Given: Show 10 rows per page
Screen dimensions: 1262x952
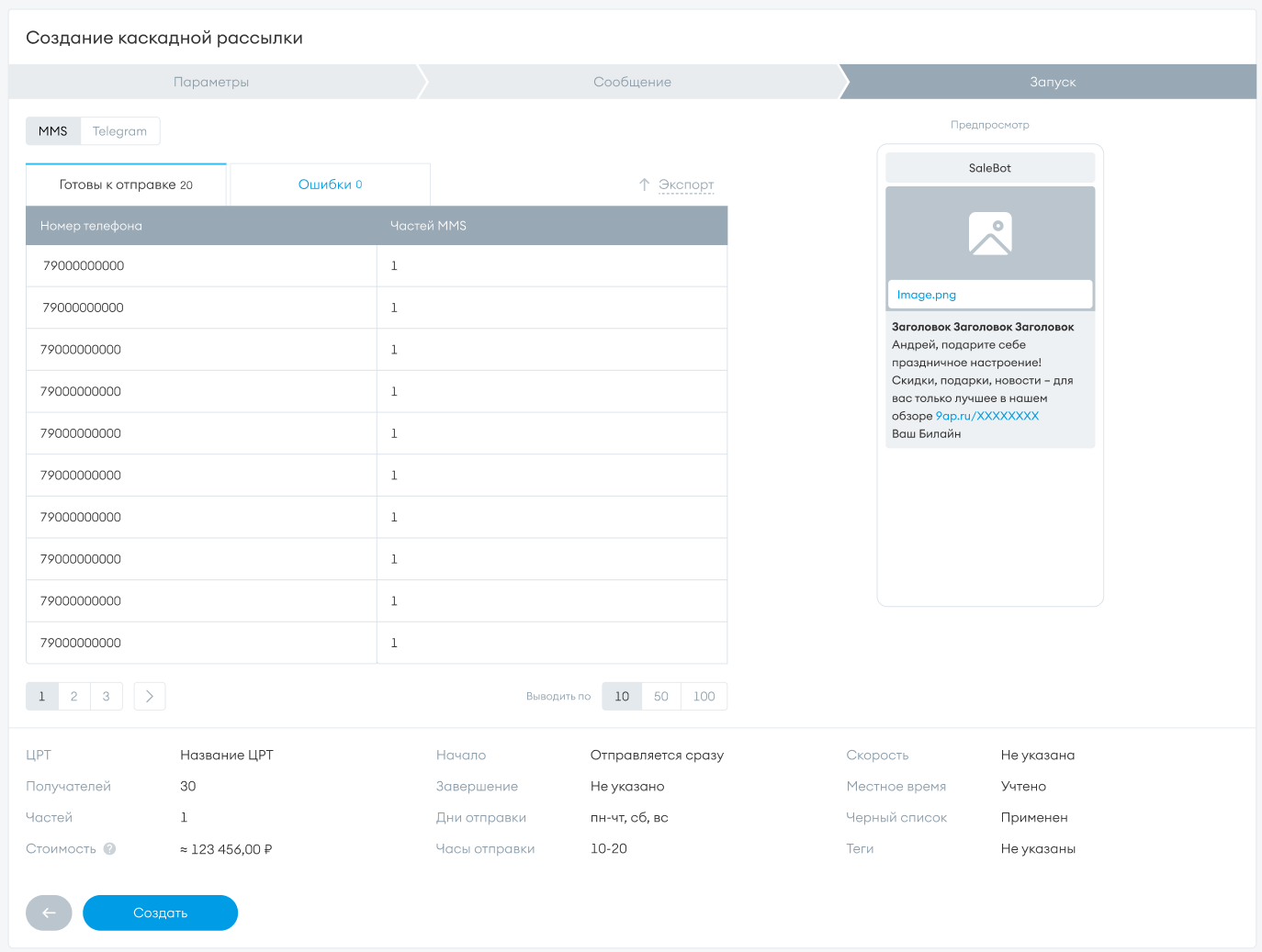Looking at the screenshot, I should 622,696.
